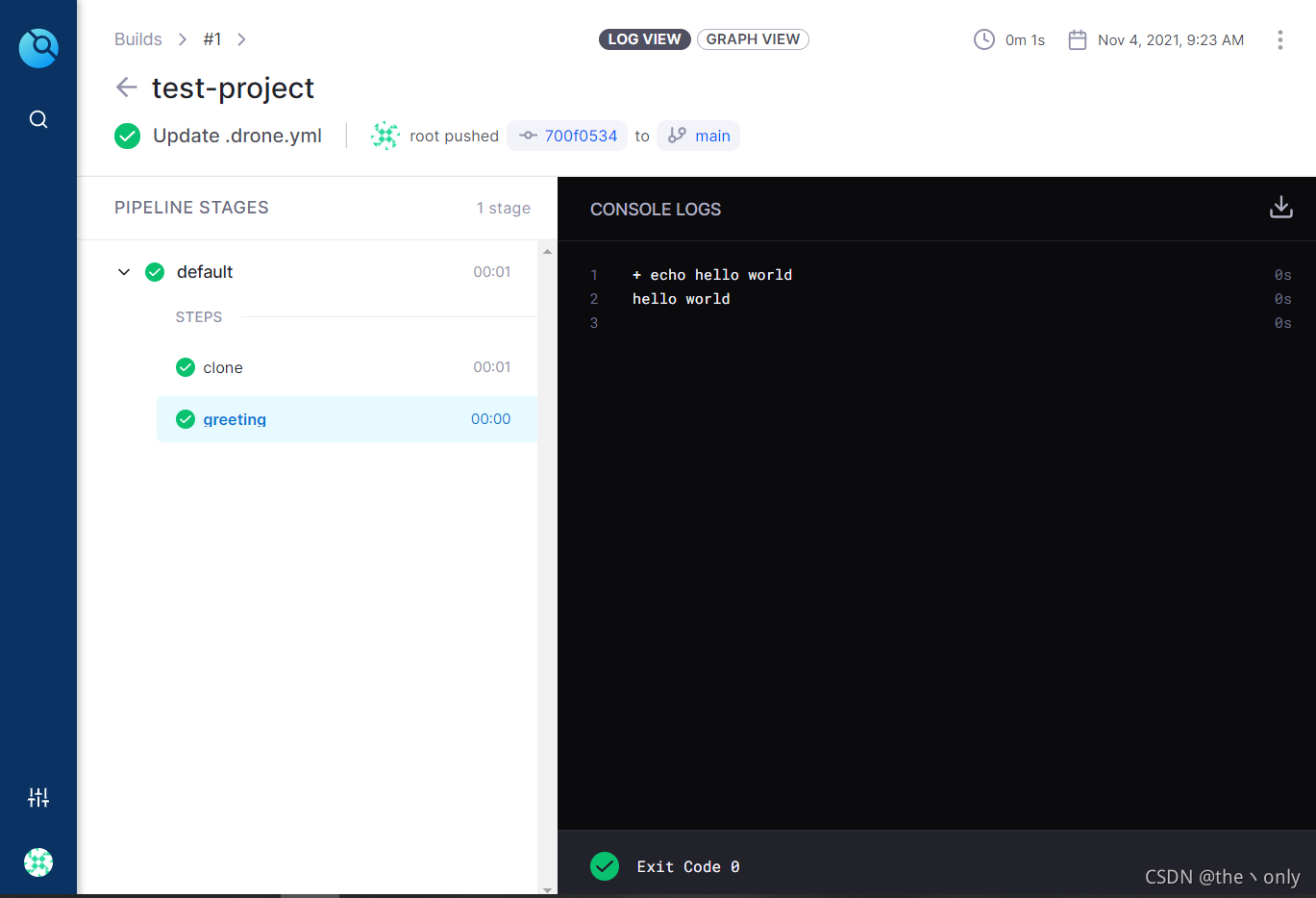
Task: Go back using the left arrow icon
Action: (x=126, y=87)
